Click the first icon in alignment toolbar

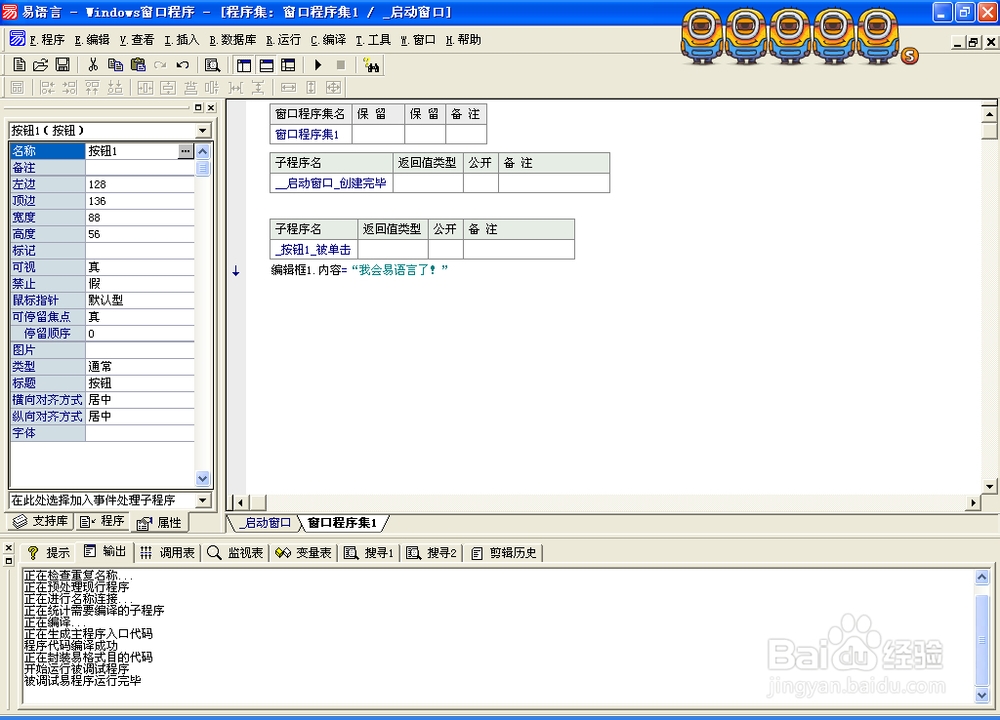coord(17,87)
